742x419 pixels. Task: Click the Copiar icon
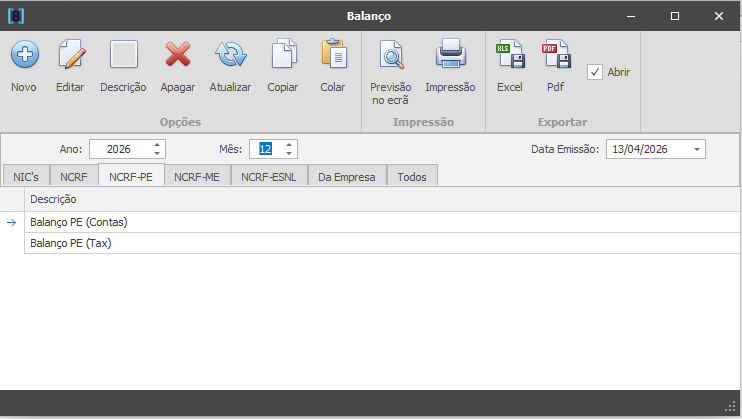pyautogui.click(x=283, y=55)
